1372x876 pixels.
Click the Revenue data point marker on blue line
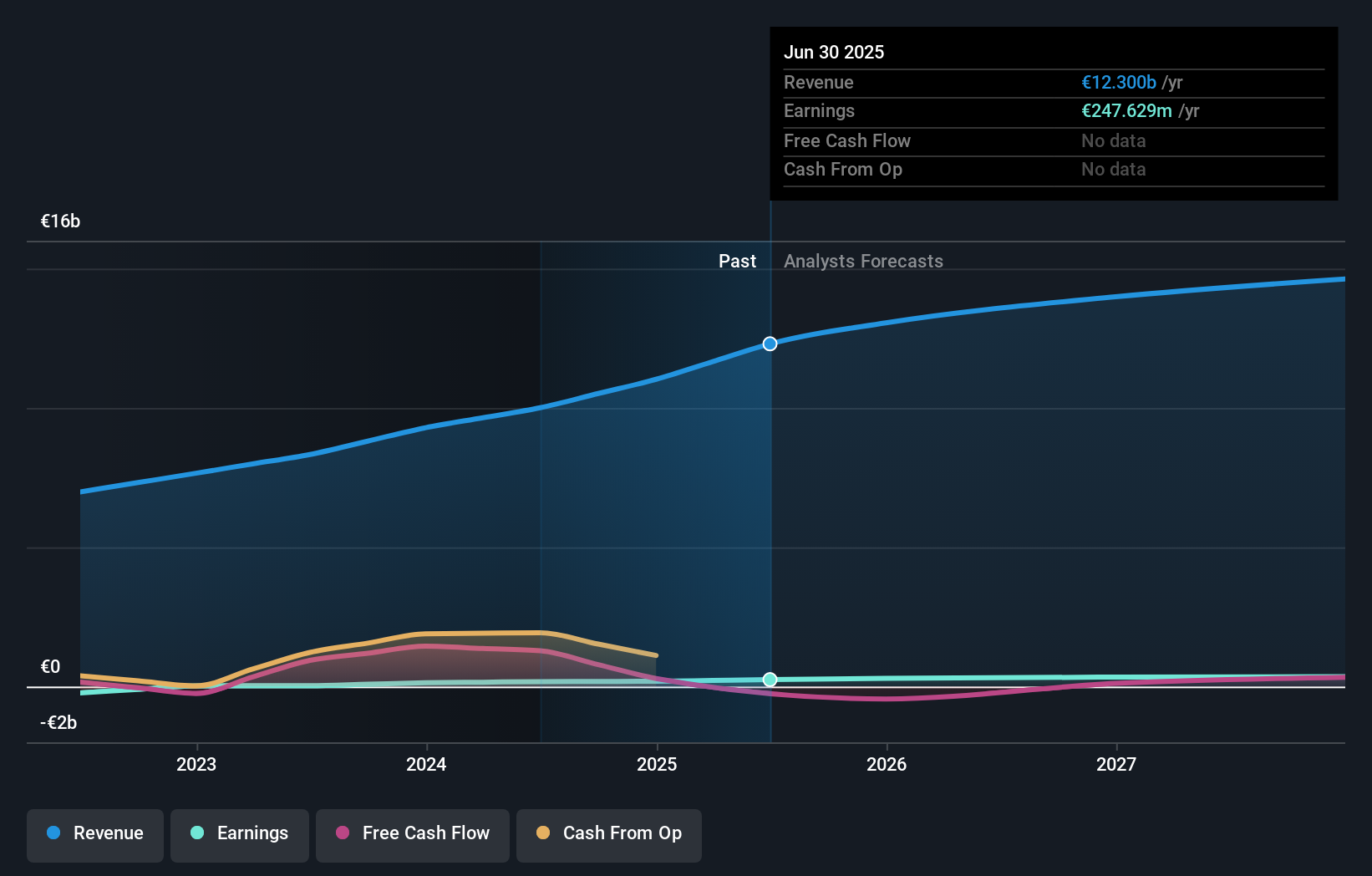tap(770, 344)
